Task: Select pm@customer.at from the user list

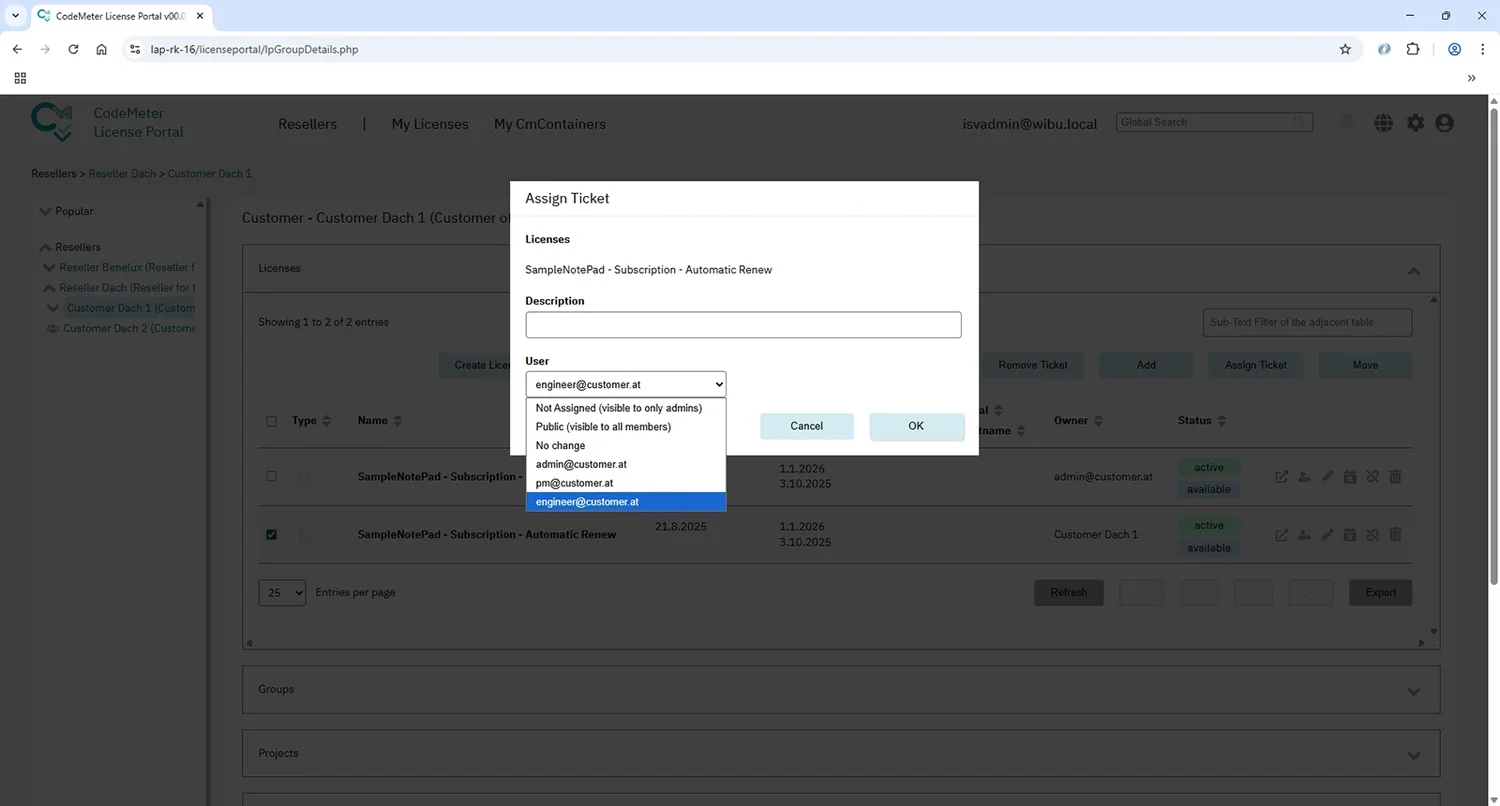Action: pyautogui.click(x=574, y=483)
